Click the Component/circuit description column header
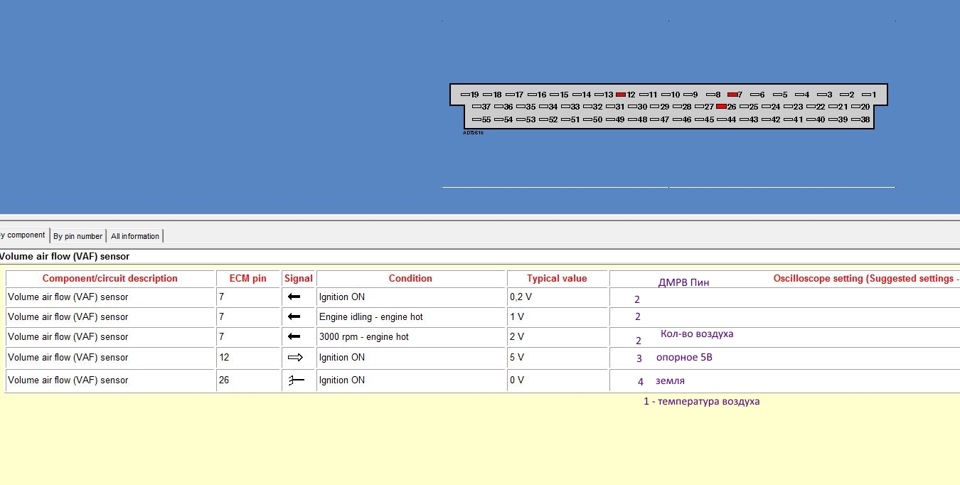 coord(110,278)
